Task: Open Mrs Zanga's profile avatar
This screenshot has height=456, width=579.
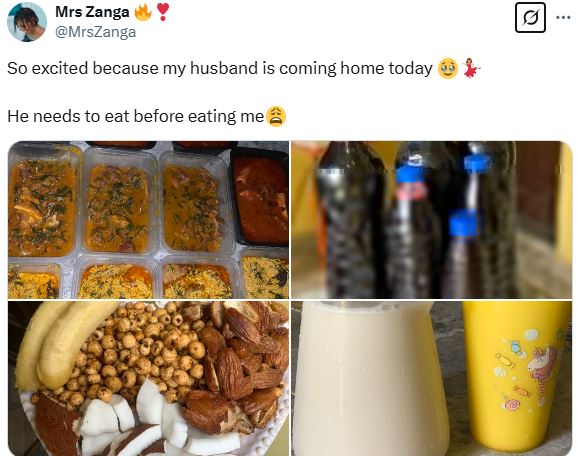Action: (x=27, y=22)
